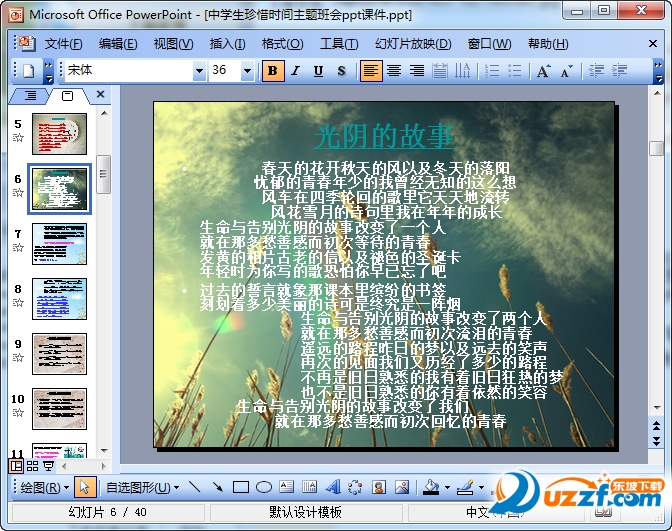672x531 pixels.
Task: Click animation star under slide 6
Action: (x=18, y=192)
